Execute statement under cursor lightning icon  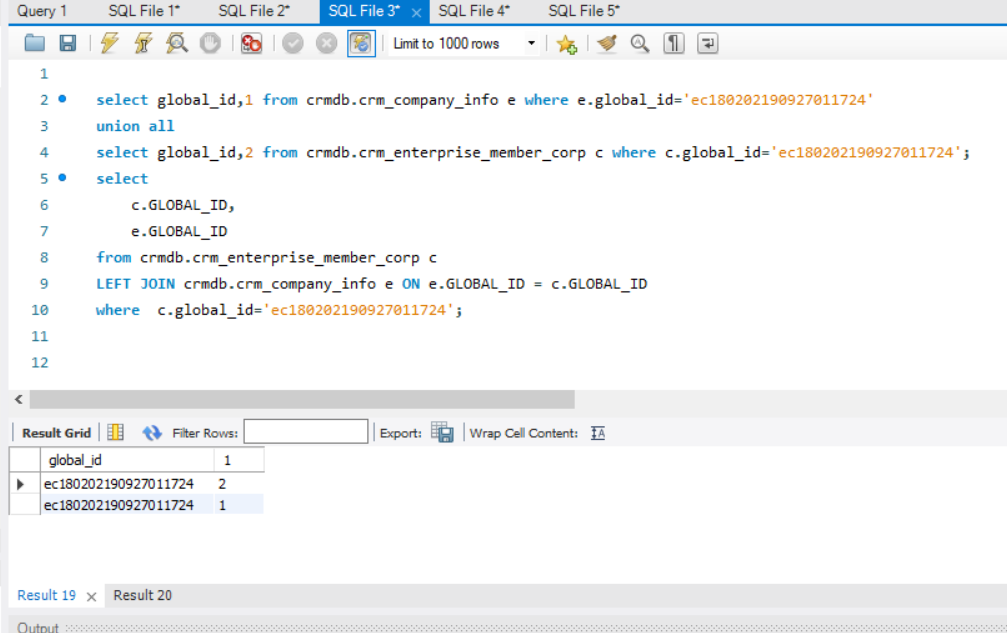point(143,44)
